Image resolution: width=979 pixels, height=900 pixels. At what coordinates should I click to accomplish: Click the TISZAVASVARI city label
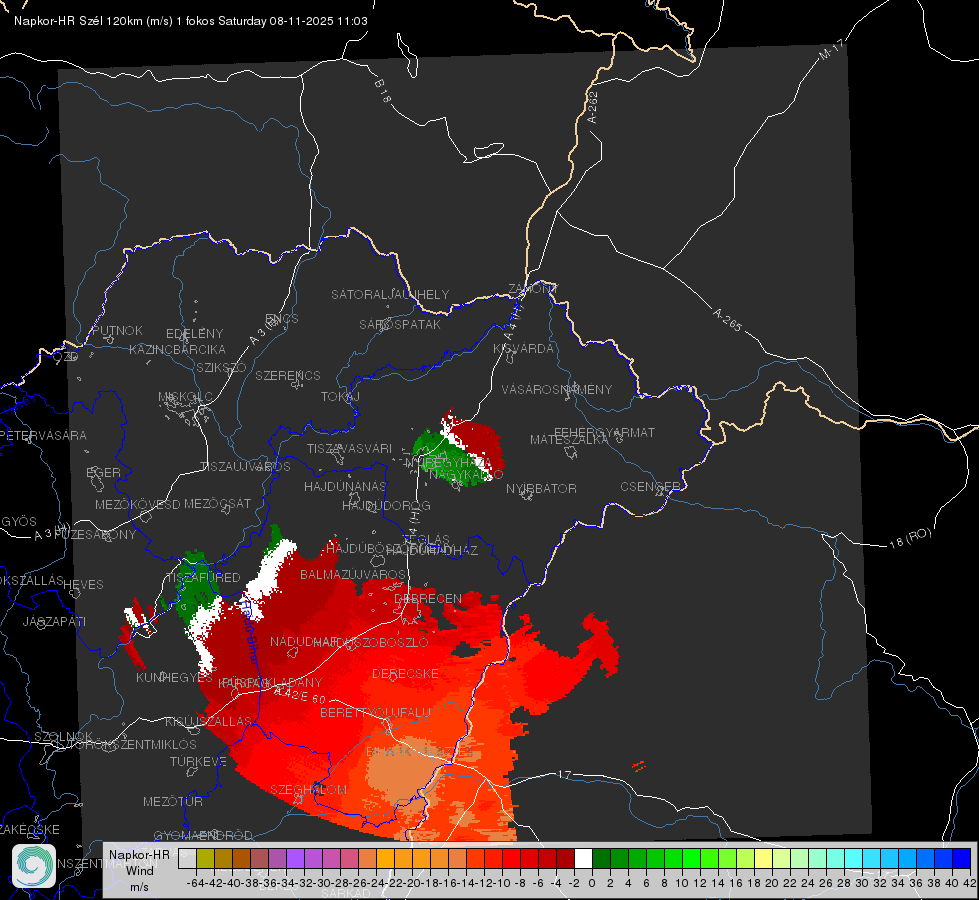point(350,448)
